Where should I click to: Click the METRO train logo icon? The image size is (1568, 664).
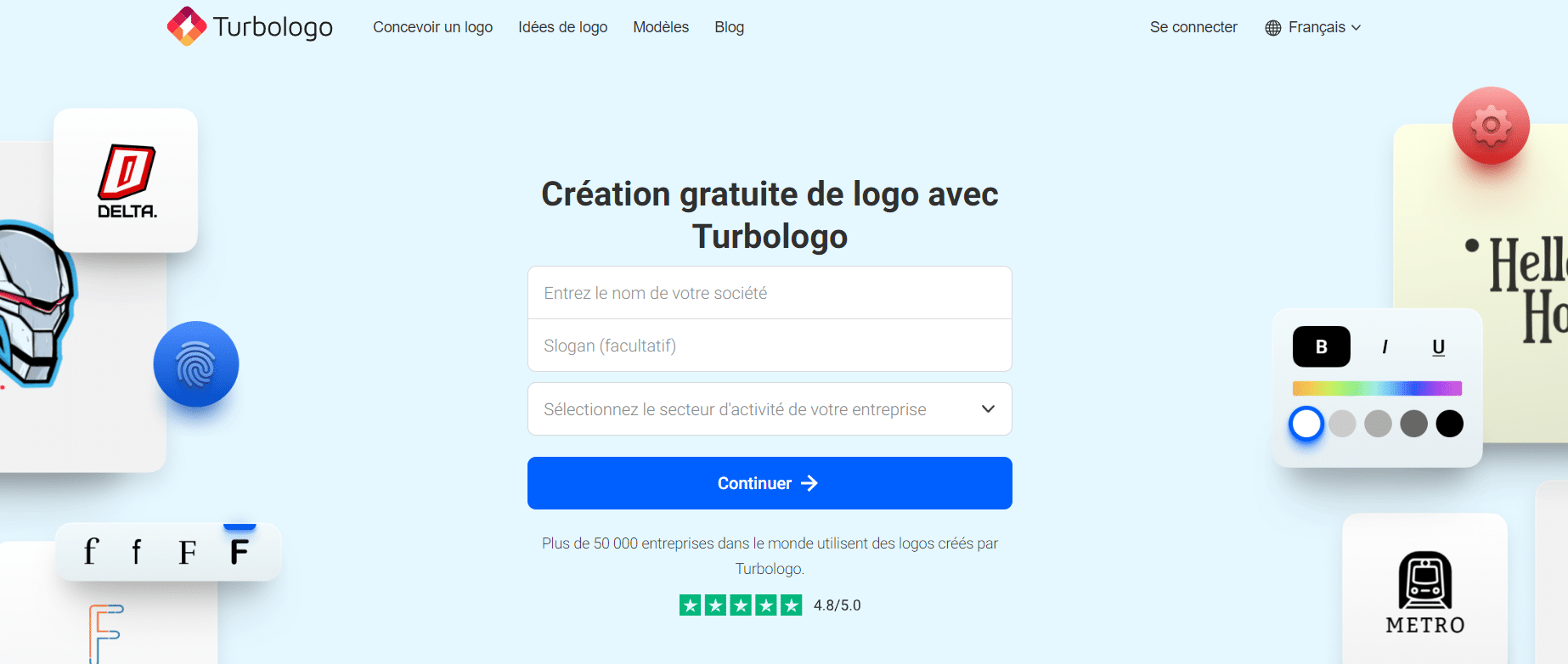coord(1424,580)
